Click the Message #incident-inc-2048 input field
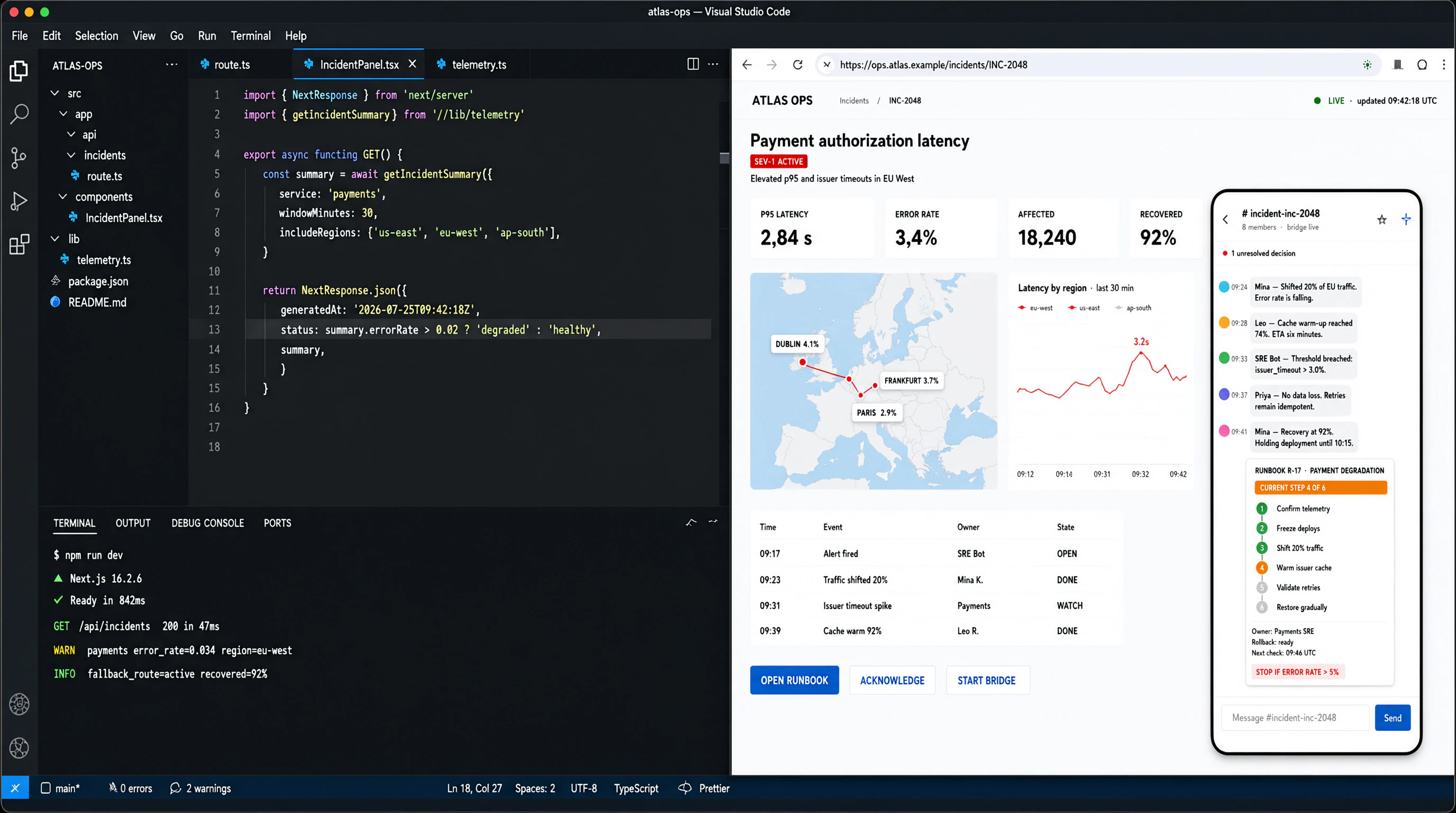Screen dimensions: 1456x813 pyautogui.click(x=1296, y=717)
